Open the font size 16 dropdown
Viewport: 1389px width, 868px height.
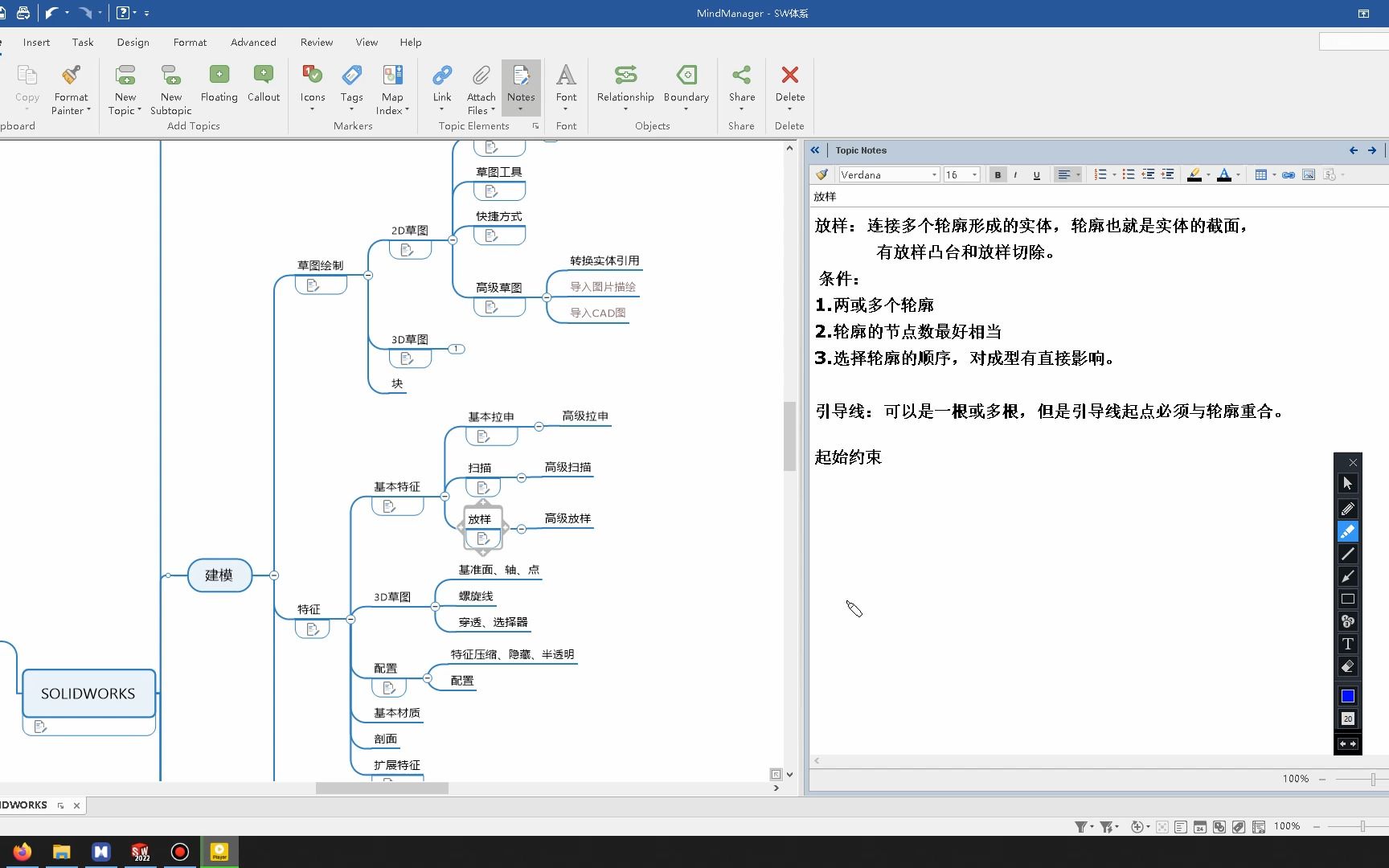click(974, 174)
